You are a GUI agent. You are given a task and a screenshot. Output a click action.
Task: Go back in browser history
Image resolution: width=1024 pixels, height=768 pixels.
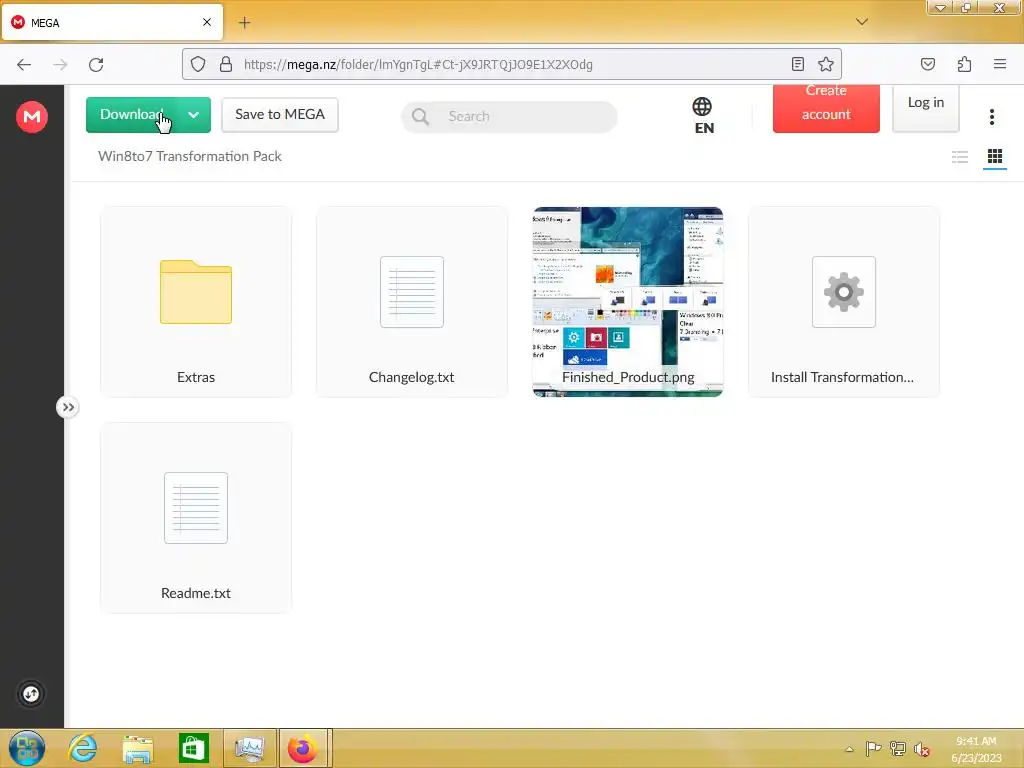click(x=24, y=65)
